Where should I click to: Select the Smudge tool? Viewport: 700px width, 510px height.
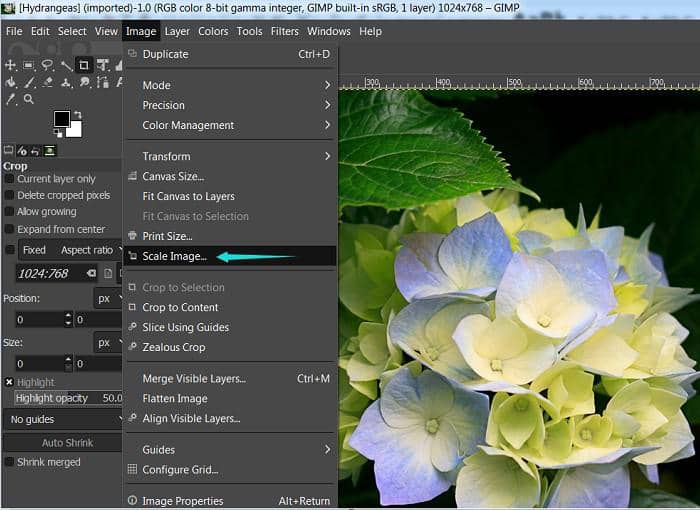tap(84, 83)
